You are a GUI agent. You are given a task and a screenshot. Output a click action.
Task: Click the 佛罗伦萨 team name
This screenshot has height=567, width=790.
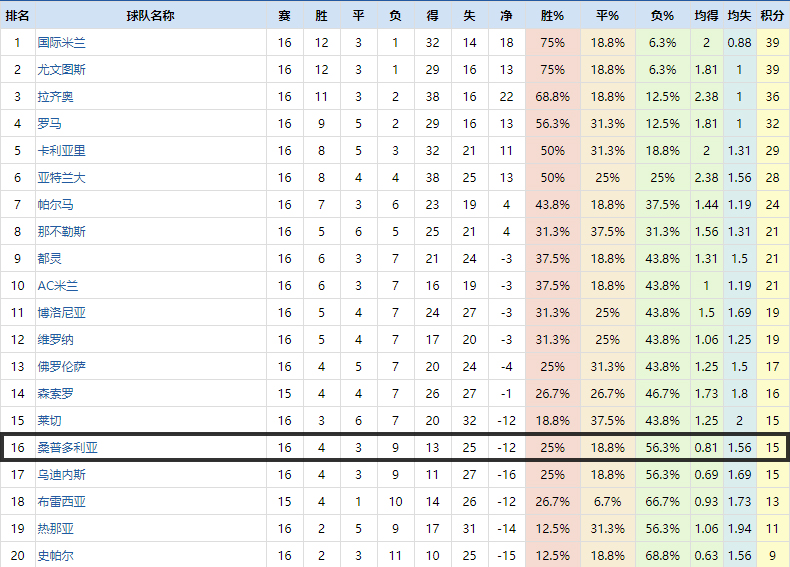pyautogui.click(x=61, y=366)
